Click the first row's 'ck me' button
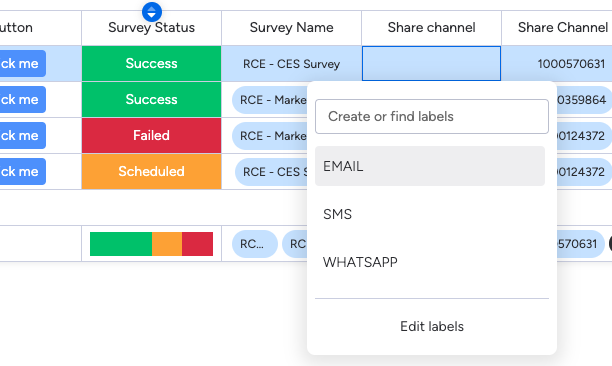The width and height of the screenshot is (612, 366). [20, 64]
